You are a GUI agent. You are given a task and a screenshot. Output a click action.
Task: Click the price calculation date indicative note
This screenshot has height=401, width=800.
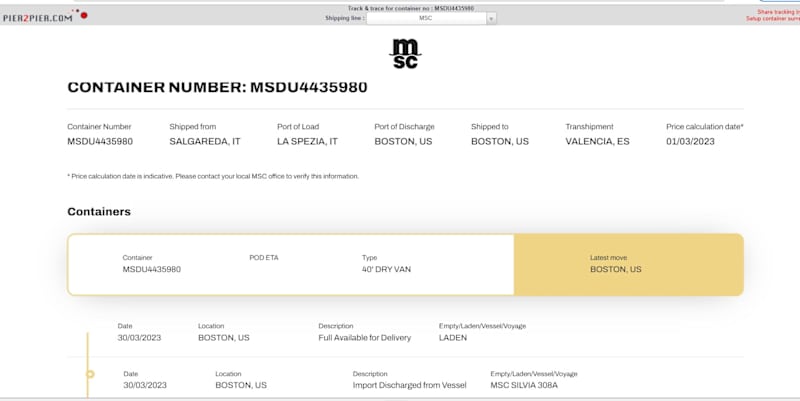tap(213, 176)
